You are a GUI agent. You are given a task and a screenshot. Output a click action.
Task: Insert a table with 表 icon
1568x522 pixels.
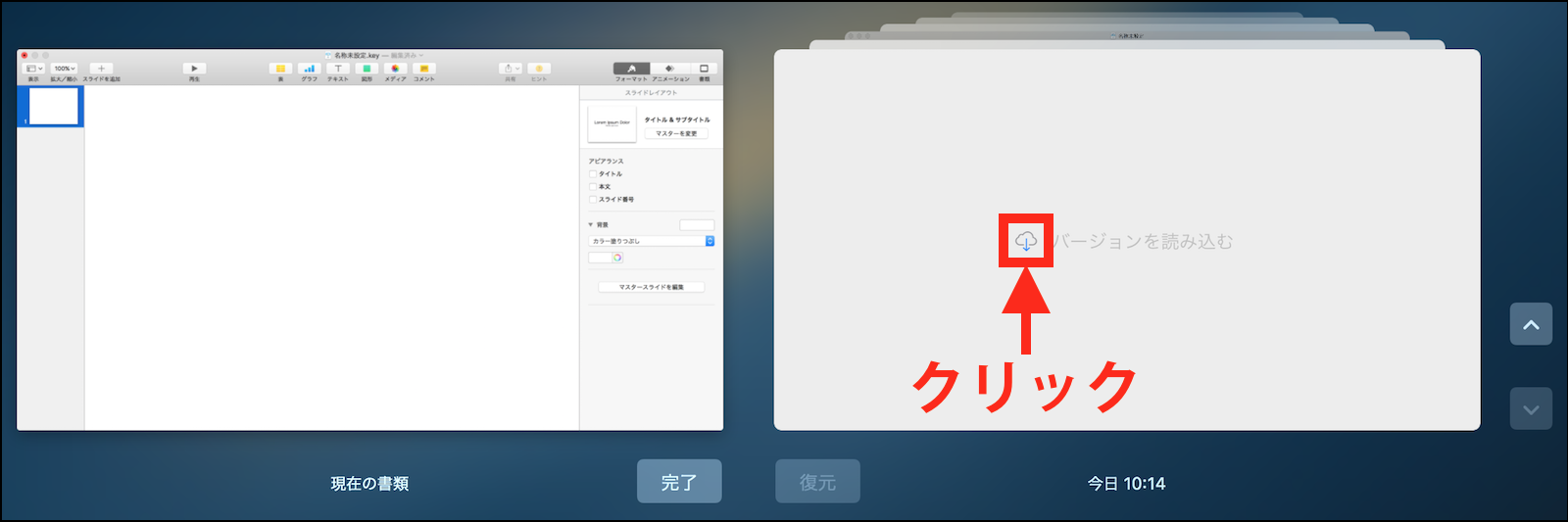pyautogui.click(x=280, y=69)
